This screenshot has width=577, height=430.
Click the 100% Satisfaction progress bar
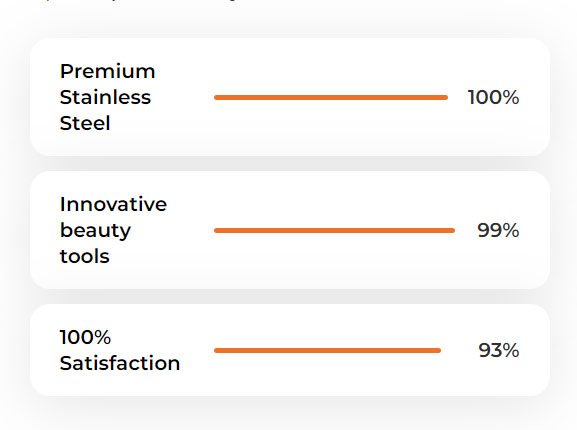point(328,351)
